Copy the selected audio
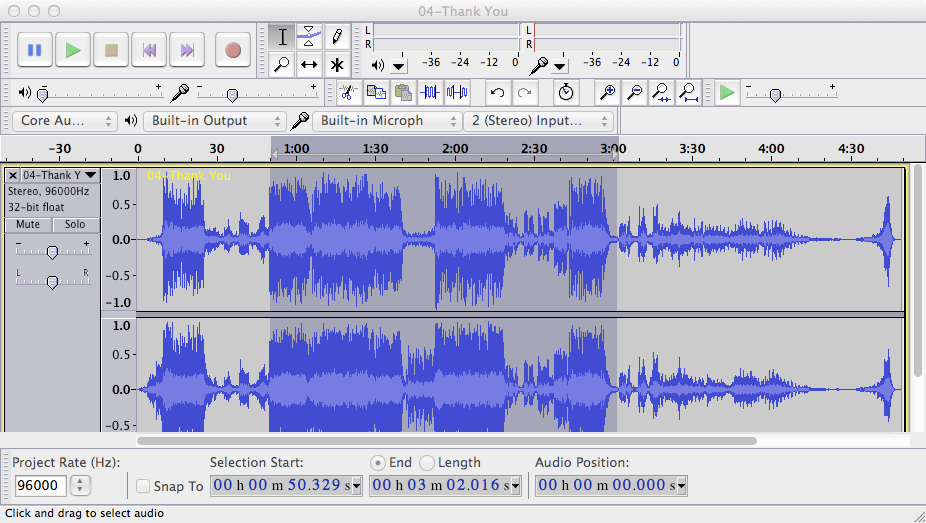The image size is (926, 523). click(376, 93)
